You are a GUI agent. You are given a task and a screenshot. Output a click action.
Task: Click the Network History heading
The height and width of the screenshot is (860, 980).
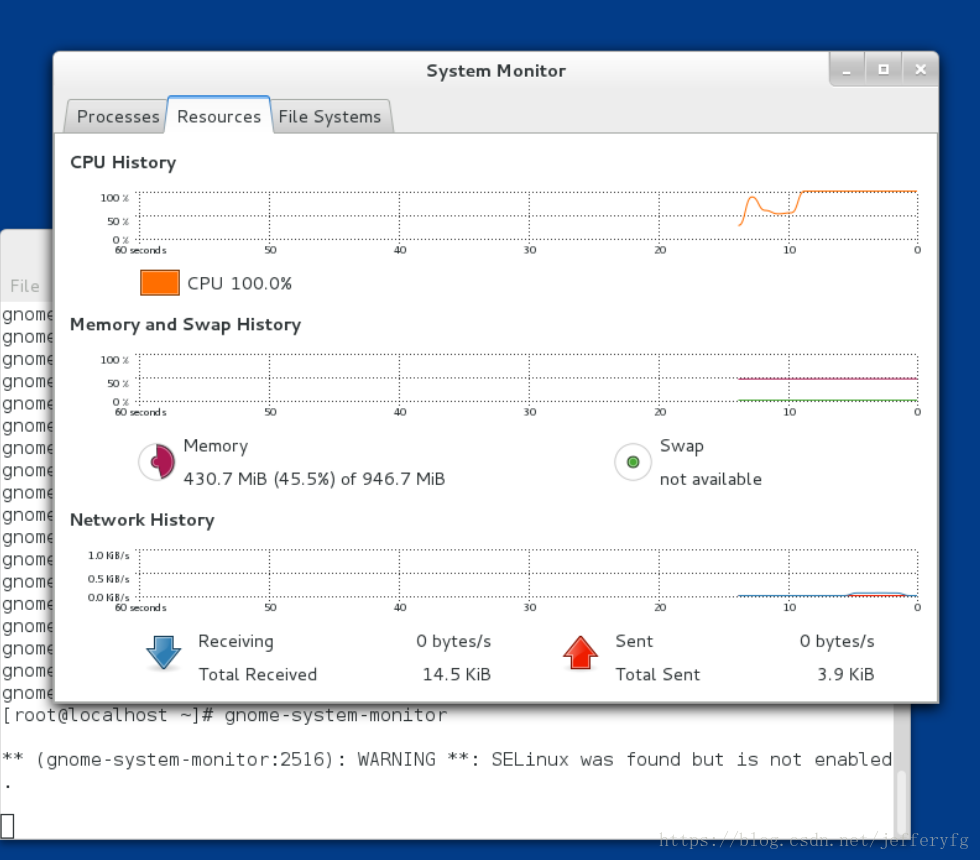[142, 520]
